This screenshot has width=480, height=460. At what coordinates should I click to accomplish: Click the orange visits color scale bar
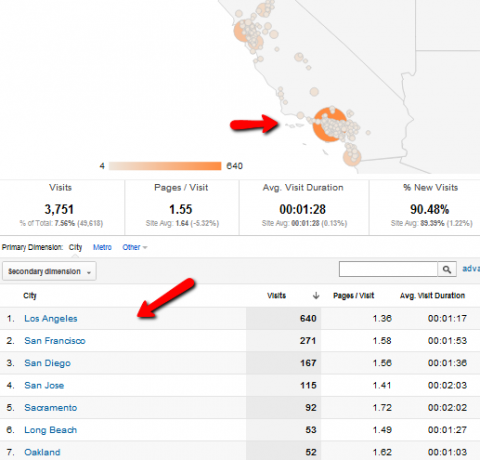click(165, 166)
